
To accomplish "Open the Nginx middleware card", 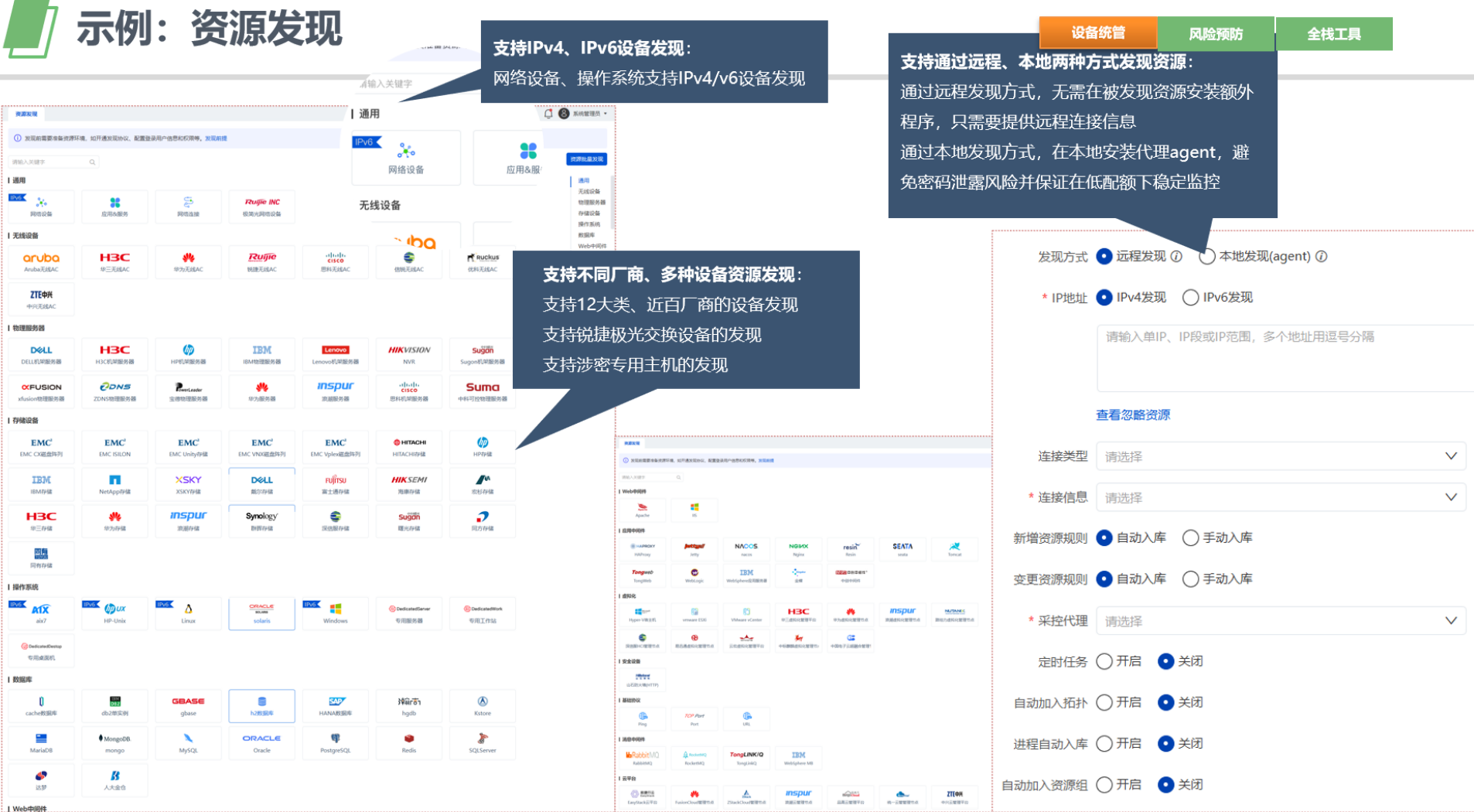I will [798, 549].
